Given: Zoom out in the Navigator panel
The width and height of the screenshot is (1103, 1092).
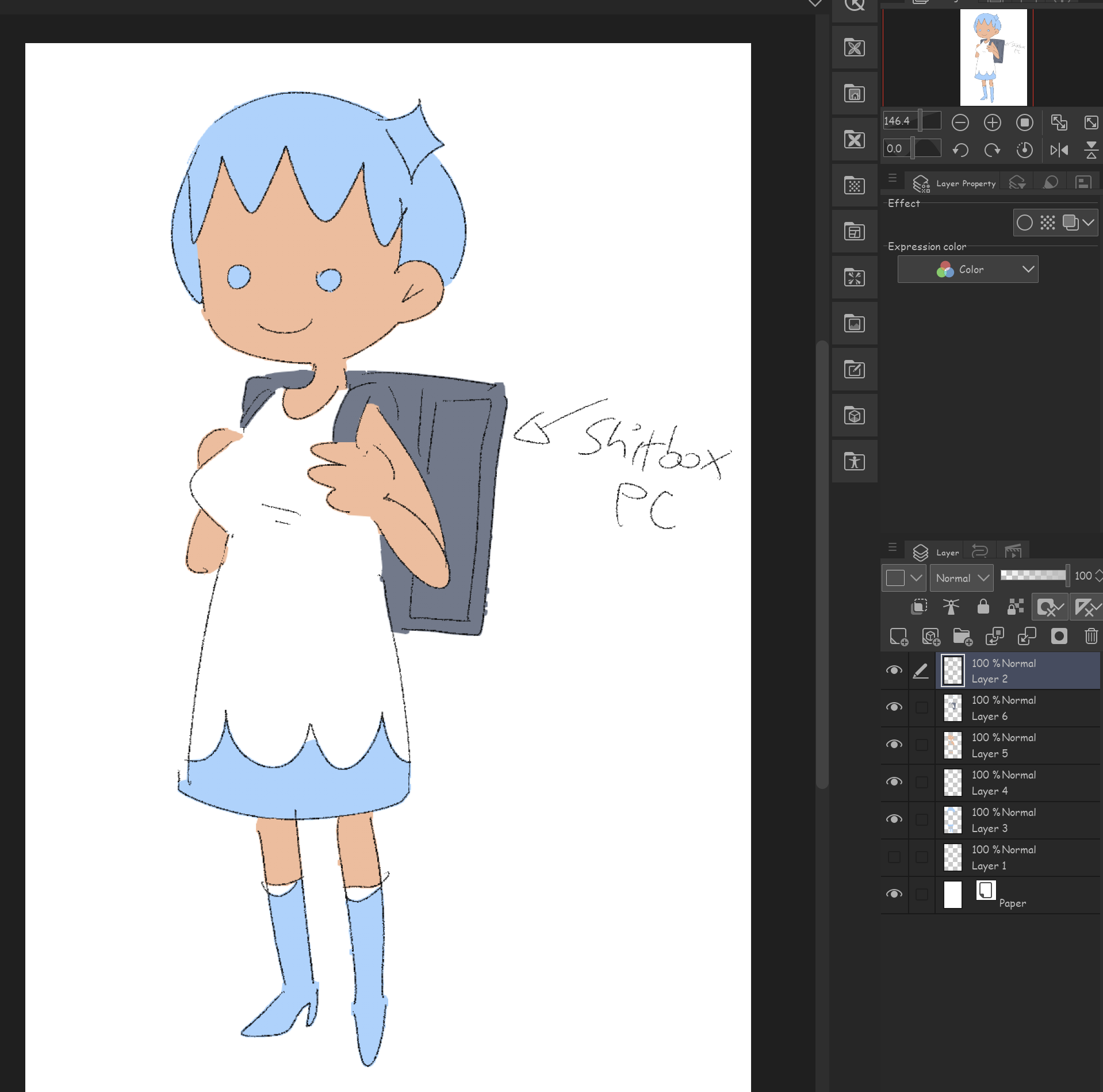Looking at the screenshot, I should [x=960, y=122].
